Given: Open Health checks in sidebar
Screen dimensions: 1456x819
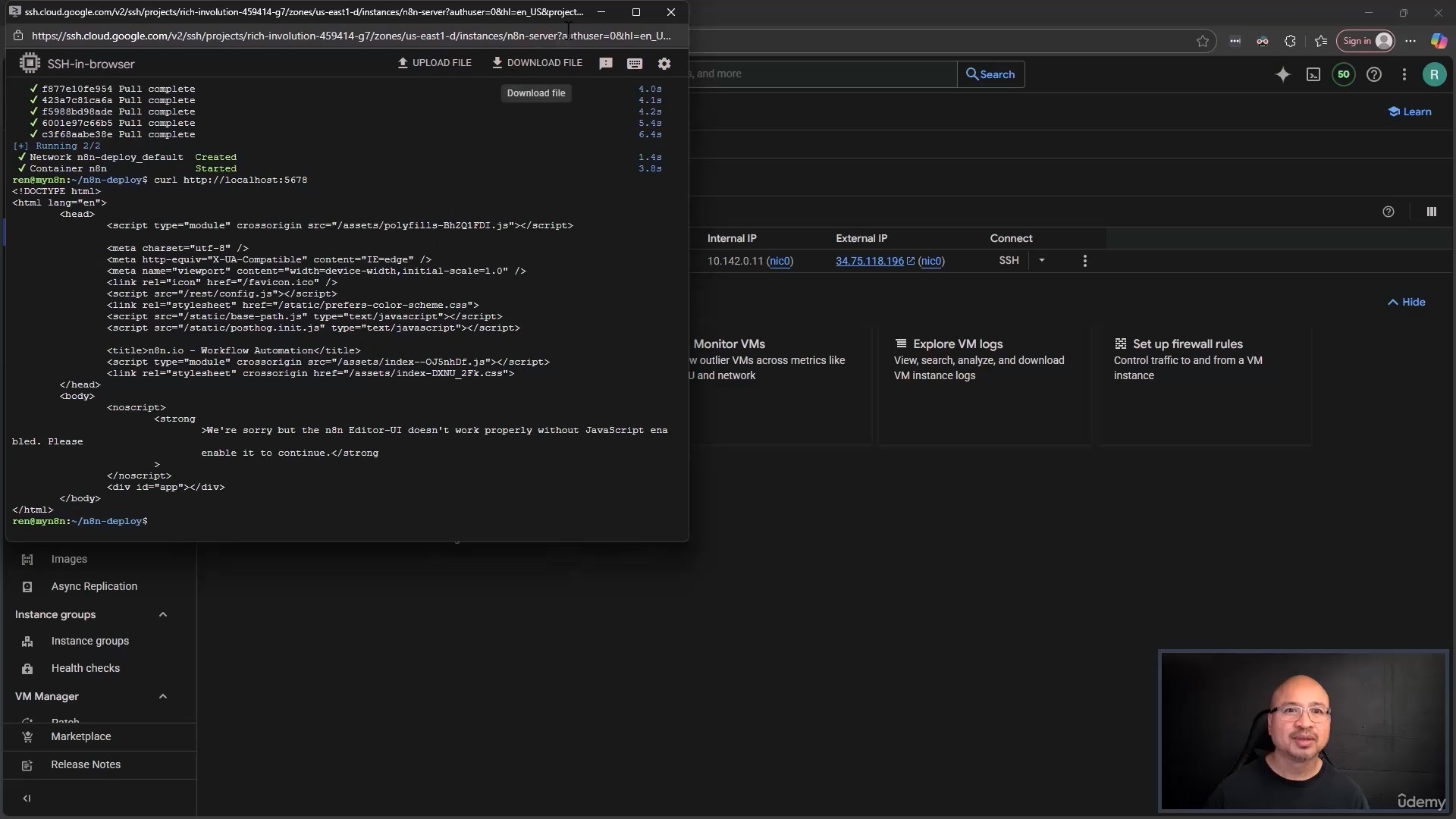Looking at the screenshot, I should 85,668.
